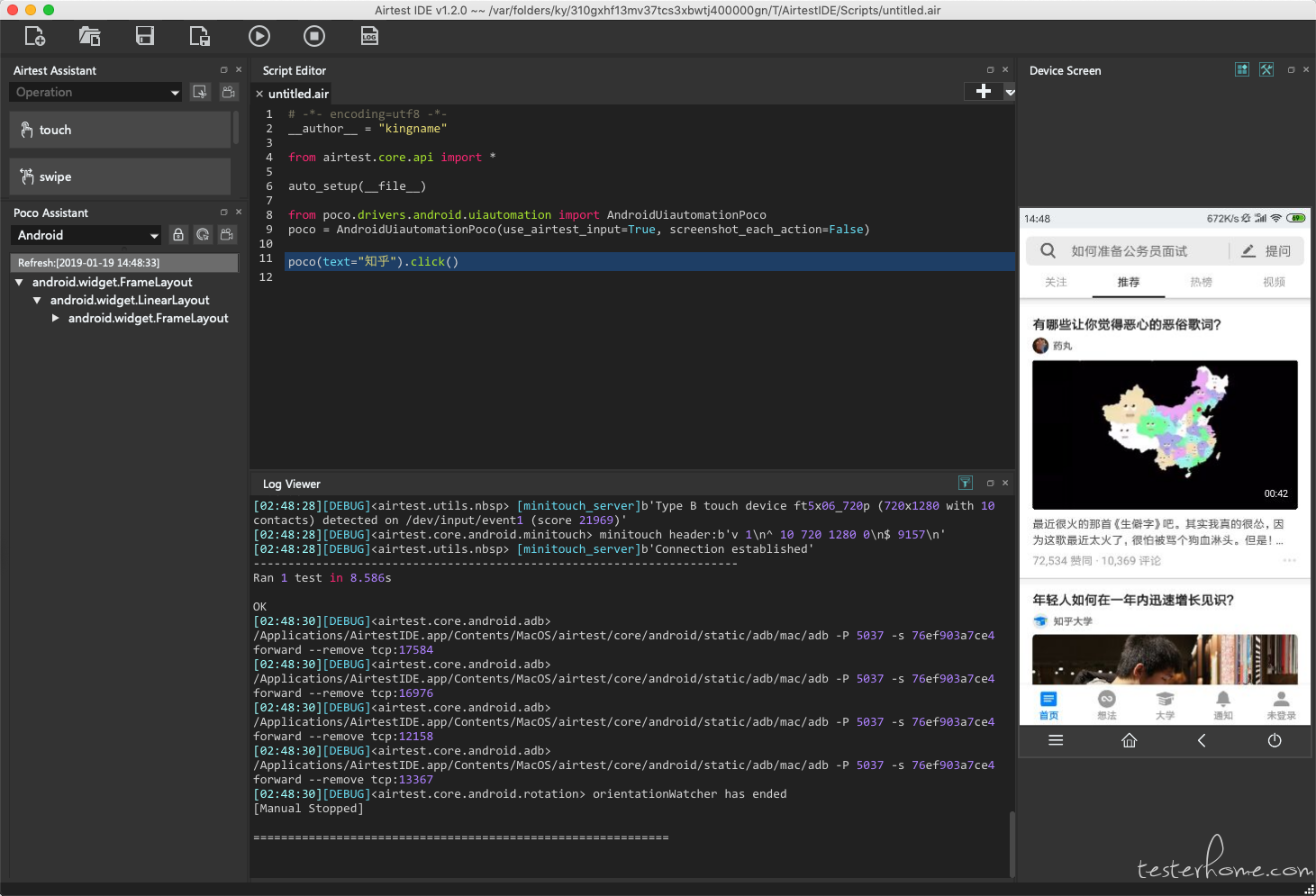This screenshot has width=1316, height=896.
Task: Float the Device Screen panel
Action: (1292, 69)
